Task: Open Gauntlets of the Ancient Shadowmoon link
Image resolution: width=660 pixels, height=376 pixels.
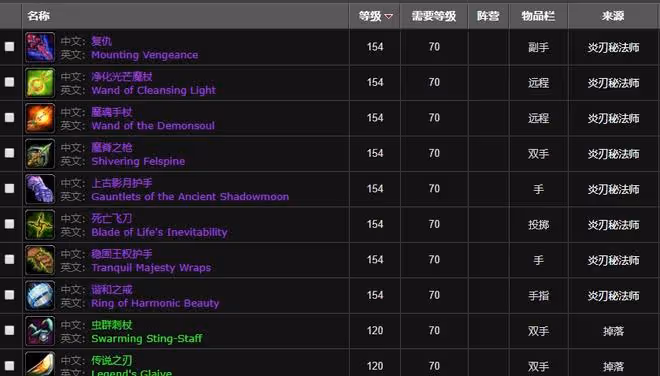Action: [190, 197]
